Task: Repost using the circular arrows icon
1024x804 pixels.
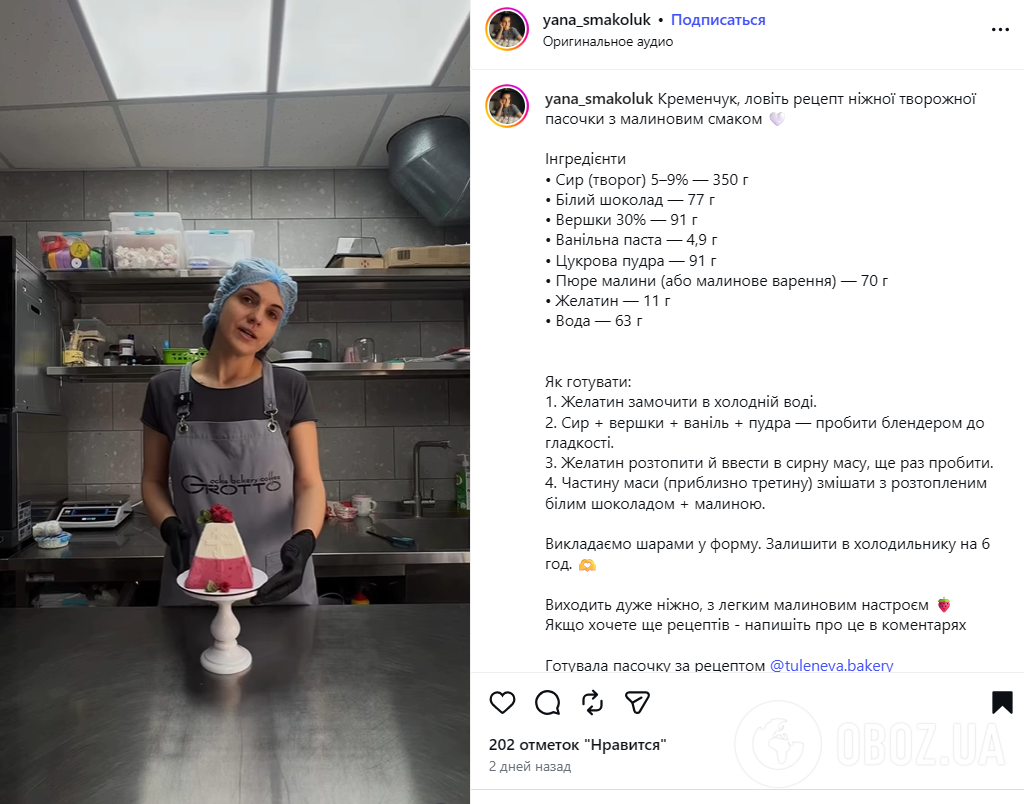Action: (592, 702)
